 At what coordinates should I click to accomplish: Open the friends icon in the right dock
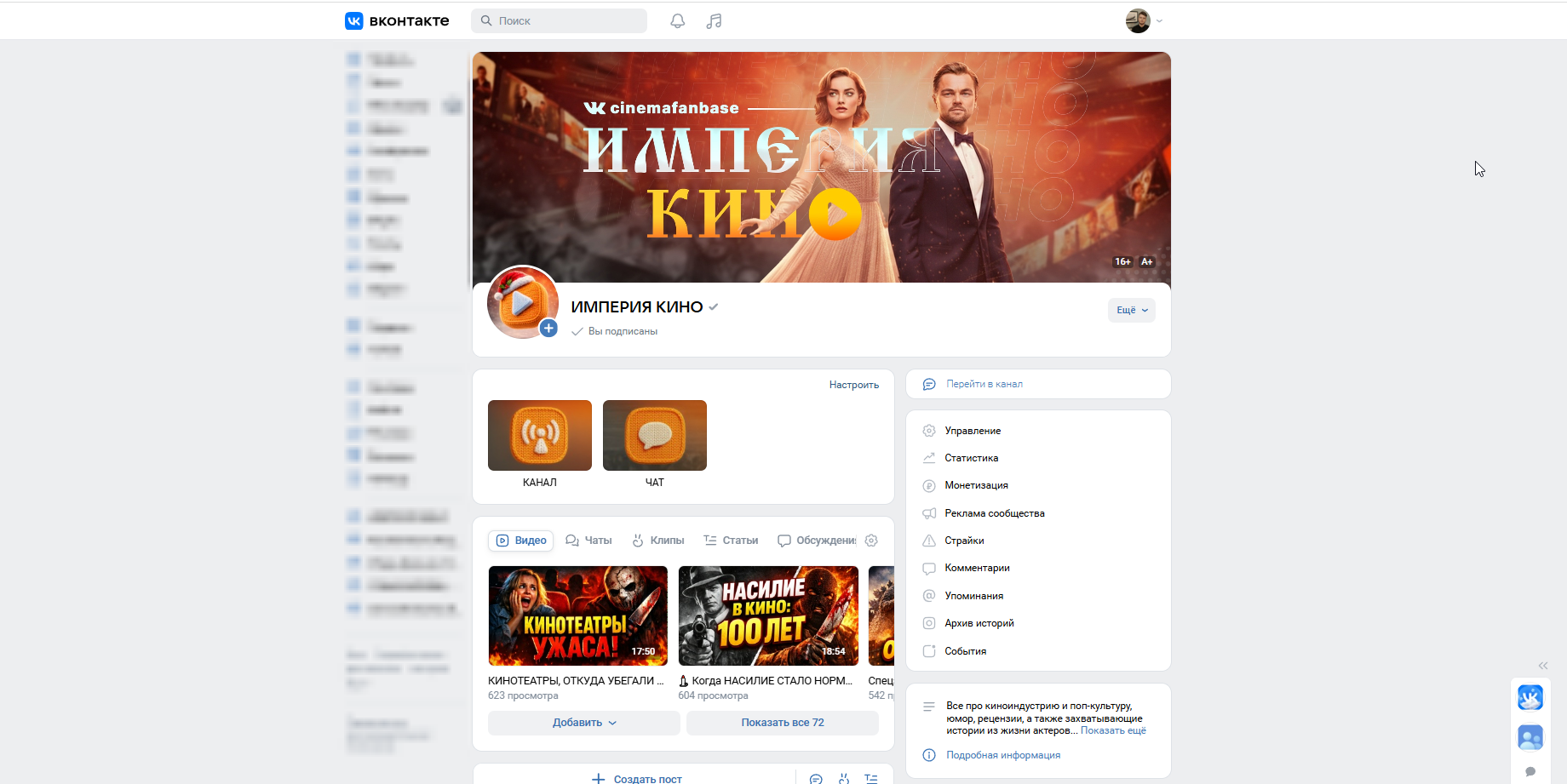pyautogui.click(x=1530, y=737)
